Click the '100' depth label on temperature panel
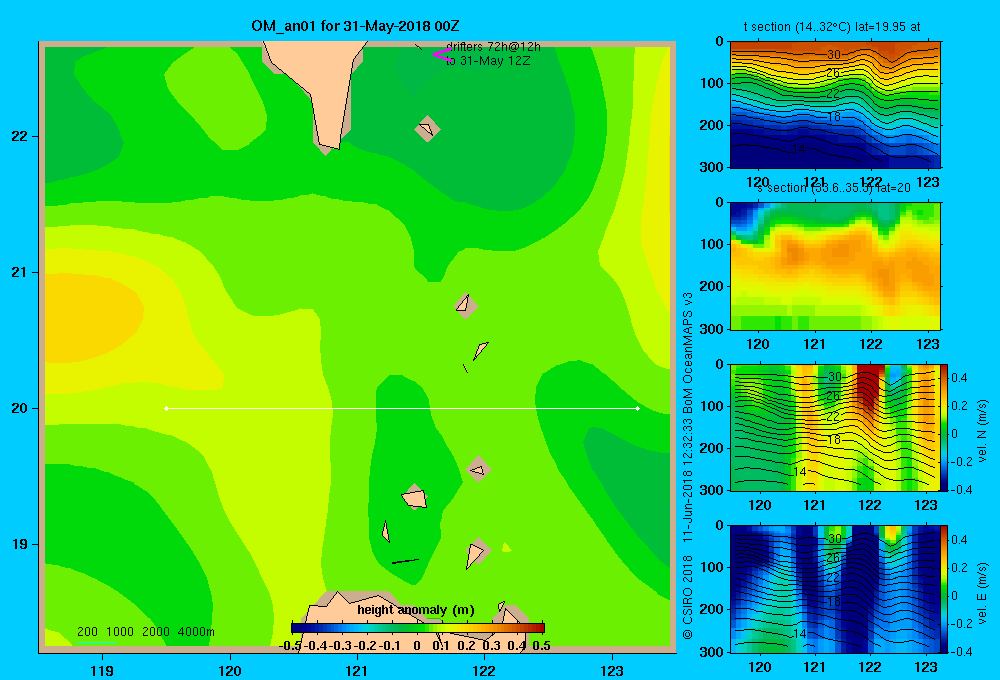This screenshot has height=680, width=1000. click(710, 83)
